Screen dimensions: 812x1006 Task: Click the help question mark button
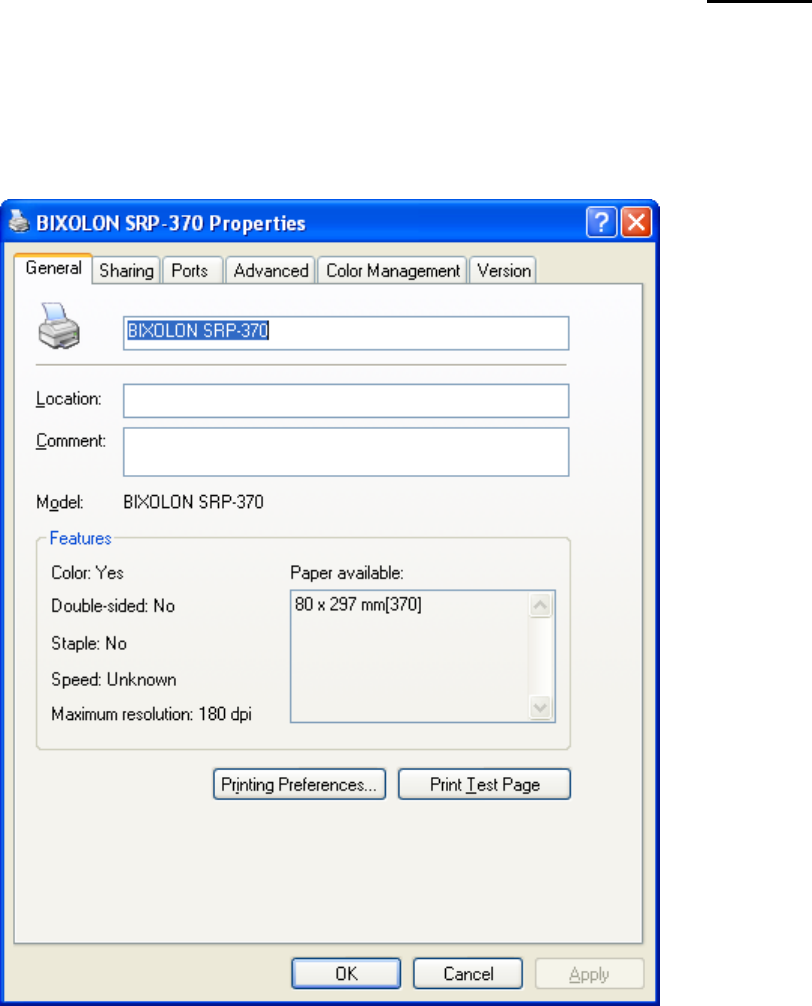tap(601, 222)
